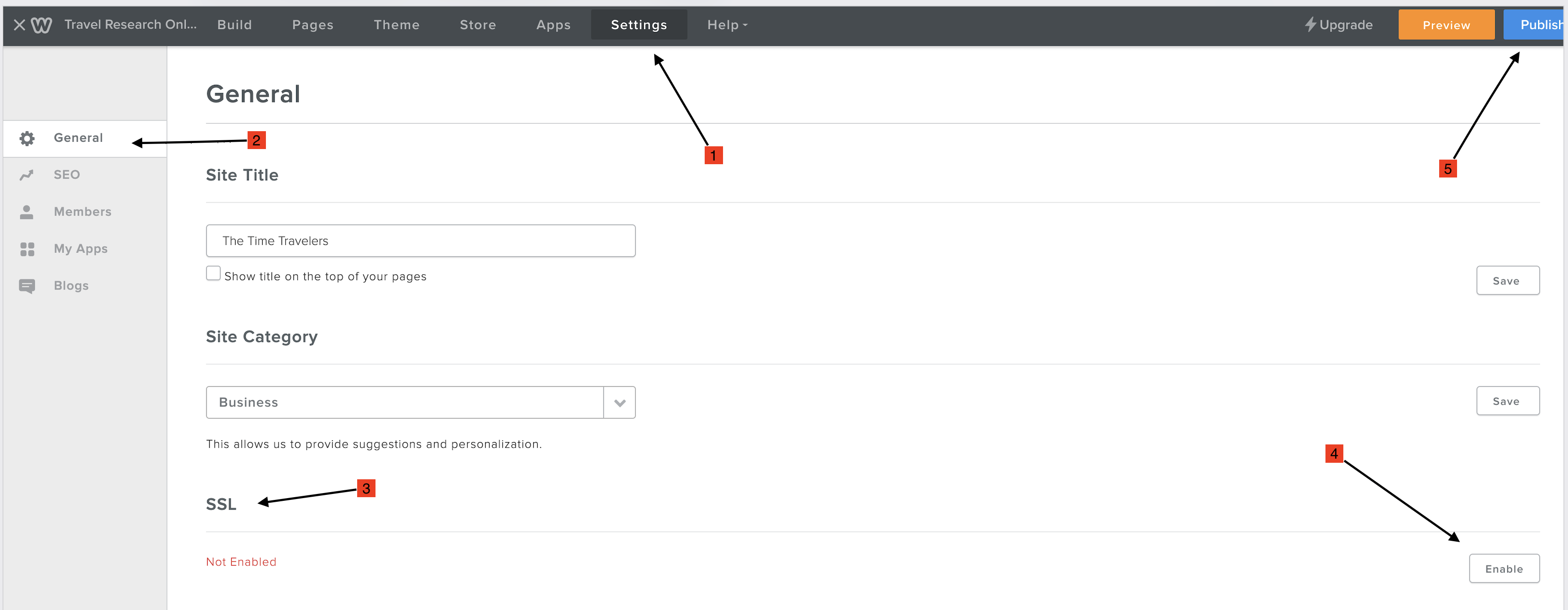
Task: Open General settings via the gear icon
Action: tap(28, 138)
